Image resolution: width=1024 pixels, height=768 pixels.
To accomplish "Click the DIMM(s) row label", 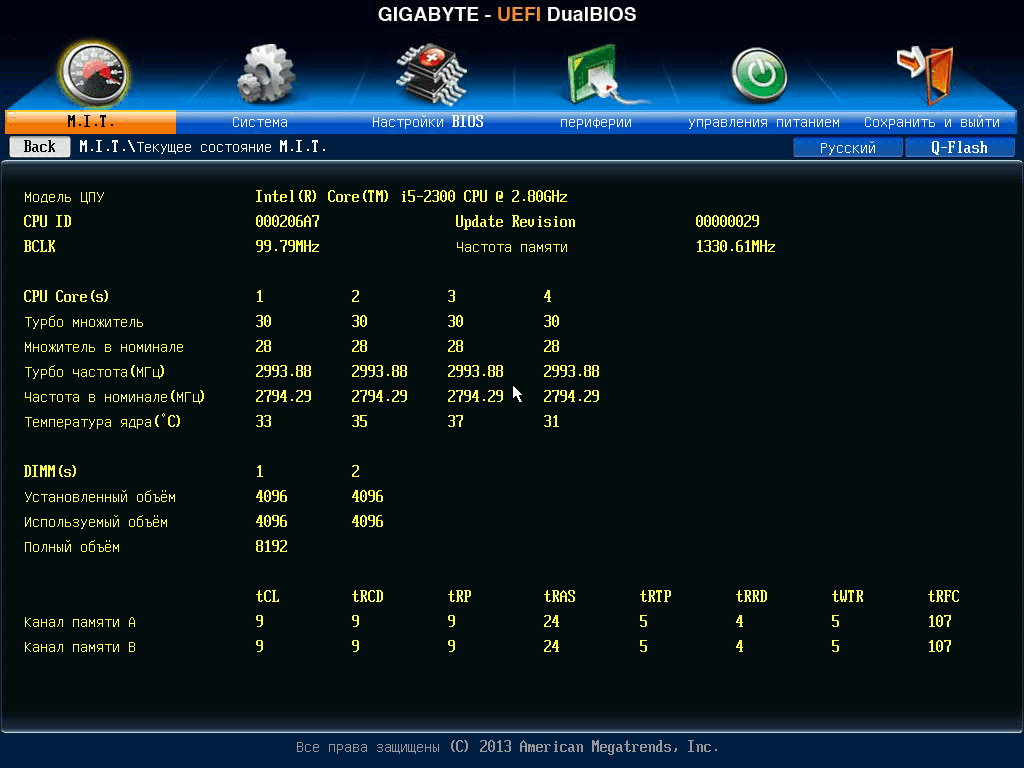I will point(50,472).
